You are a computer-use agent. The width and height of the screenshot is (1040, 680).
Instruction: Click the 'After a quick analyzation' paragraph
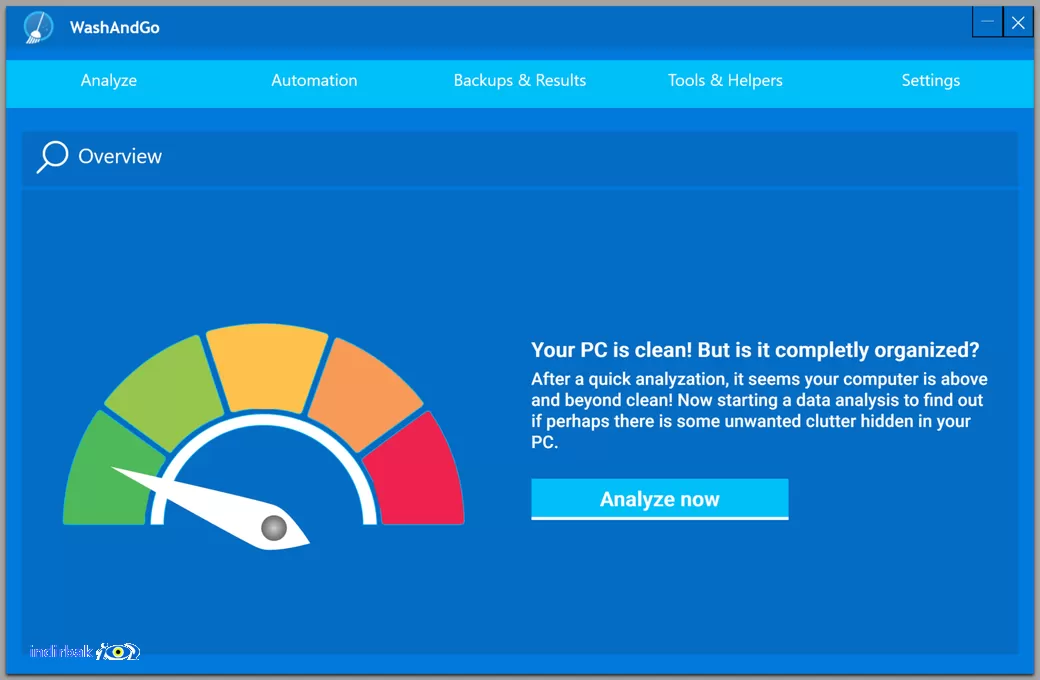pos(759,410)
